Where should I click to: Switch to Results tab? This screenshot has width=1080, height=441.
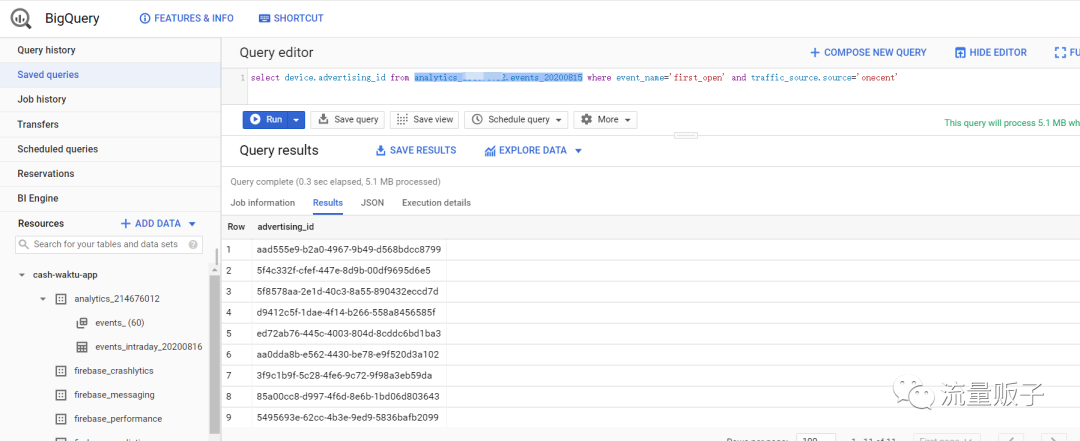(x=328, y=203)
